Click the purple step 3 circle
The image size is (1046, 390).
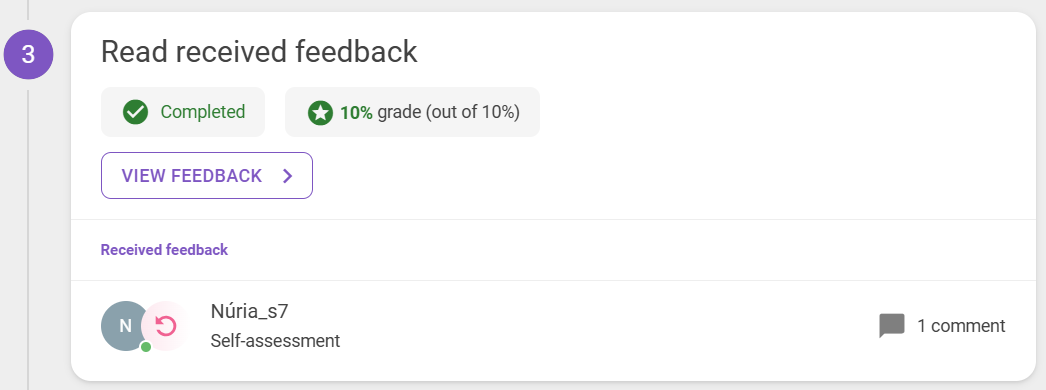pos(28,55)
